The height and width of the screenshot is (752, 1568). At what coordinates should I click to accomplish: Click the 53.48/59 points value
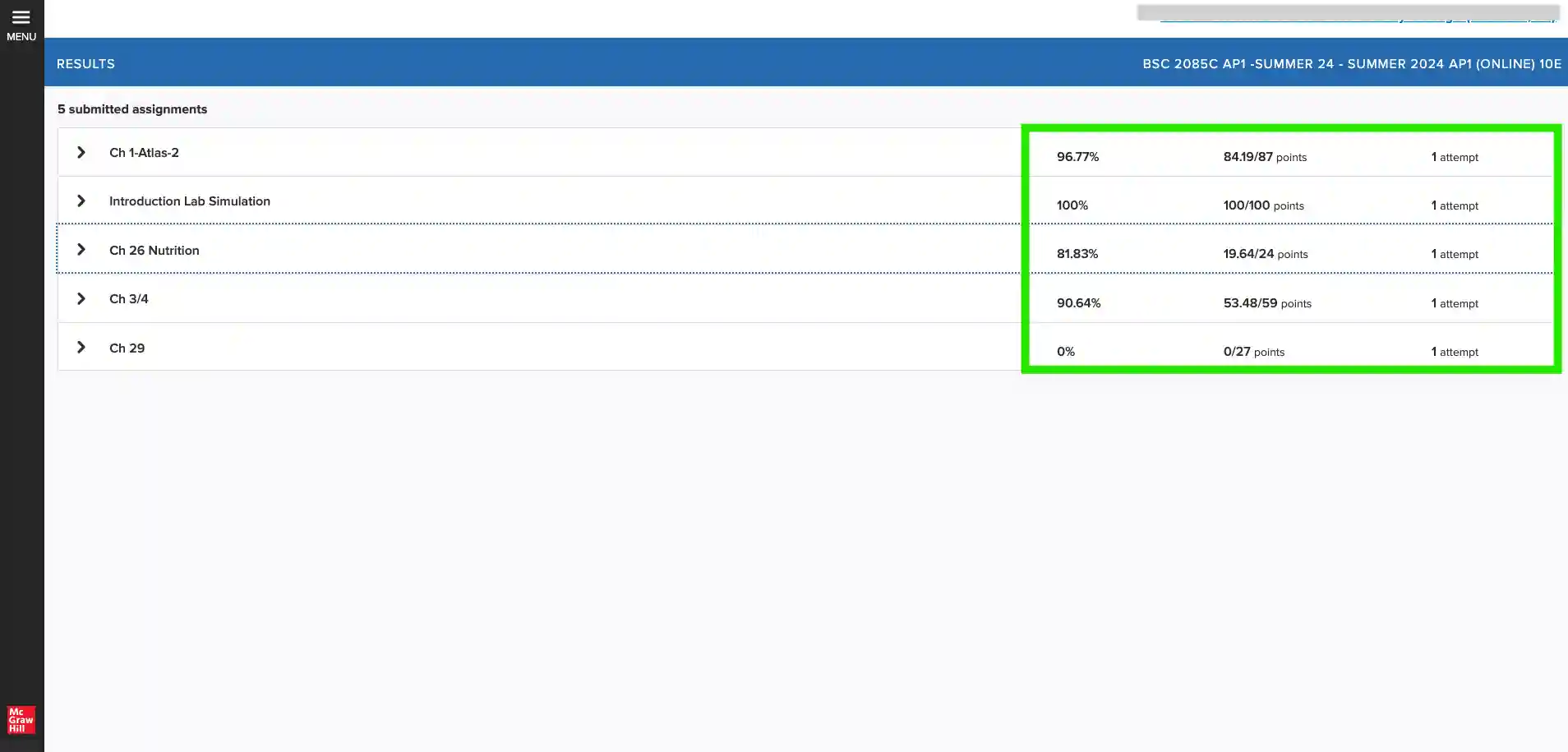(1267, 302)
